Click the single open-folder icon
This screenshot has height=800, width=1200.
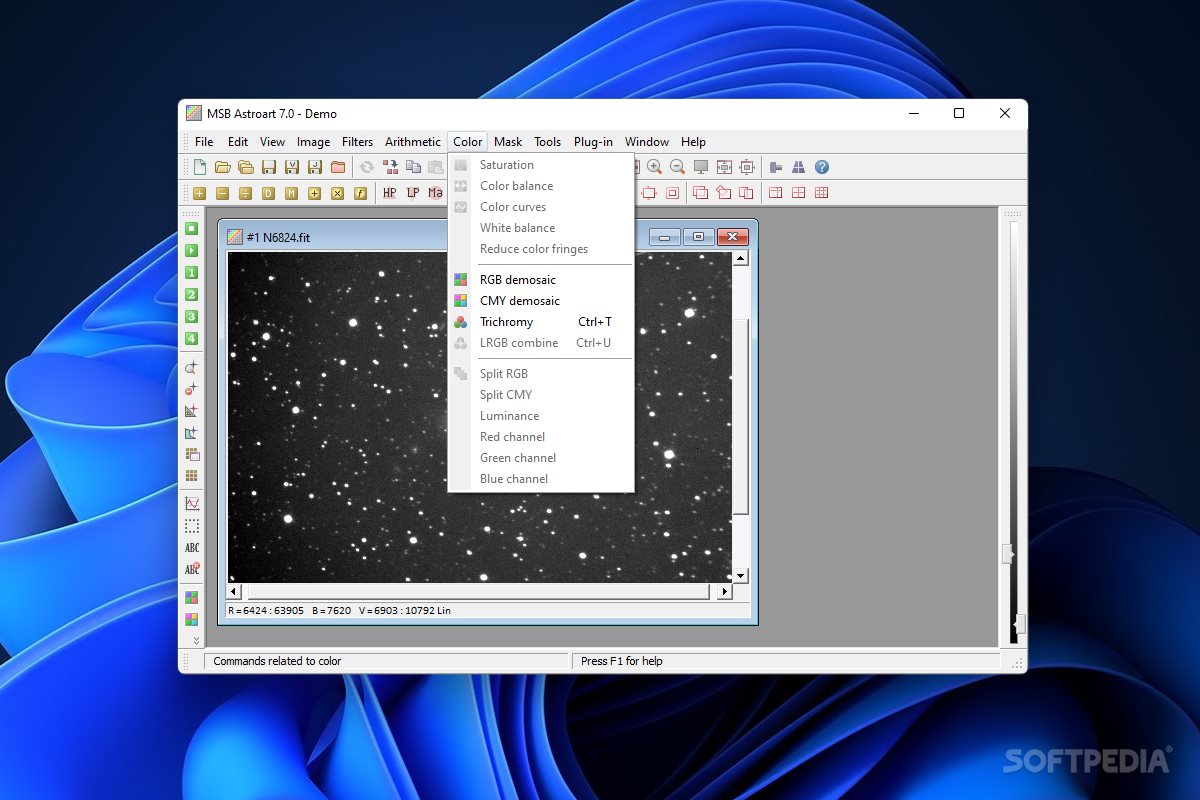223,167
